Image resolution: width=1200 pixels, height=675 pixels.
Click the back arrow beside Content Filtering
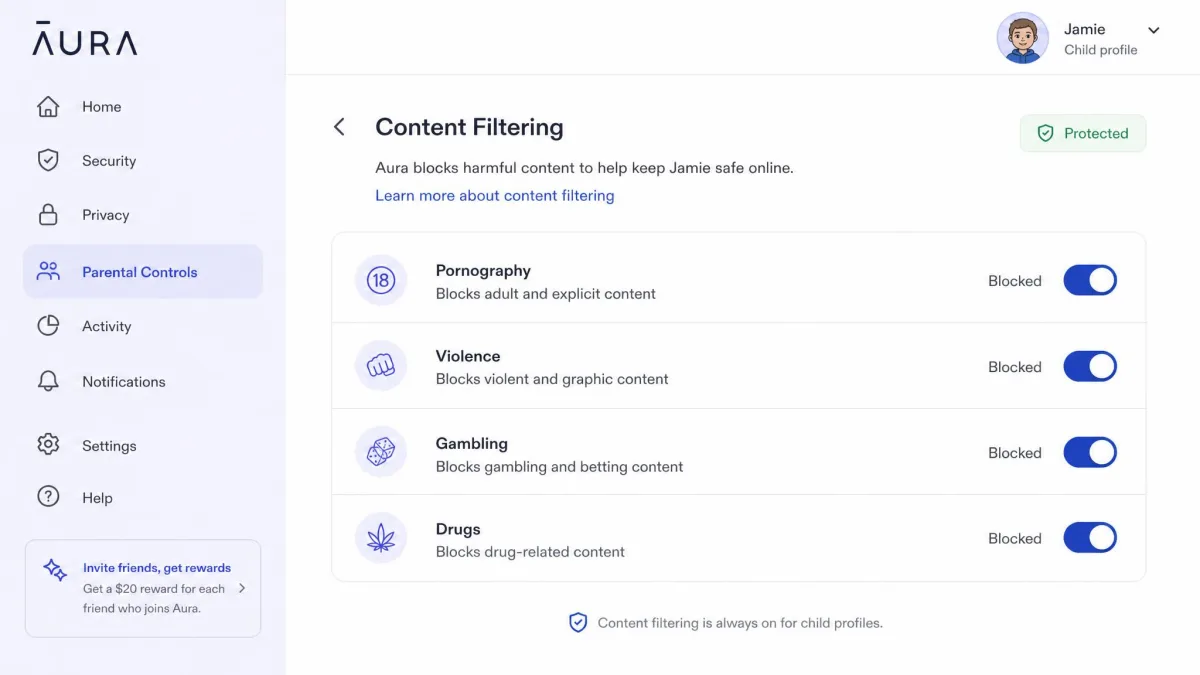(339, 127)
